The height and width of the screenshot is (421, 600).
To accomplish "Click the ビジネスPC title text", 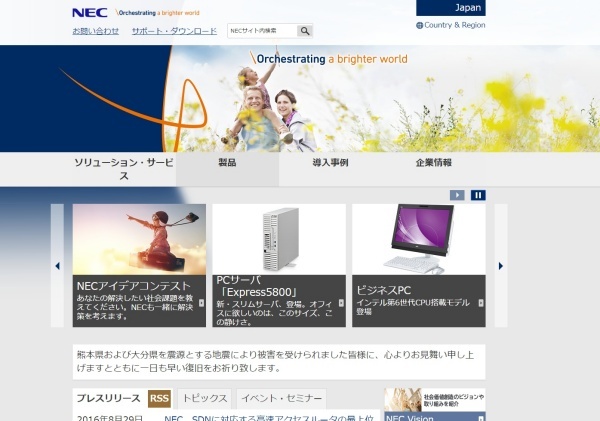I will pos(383,290).
